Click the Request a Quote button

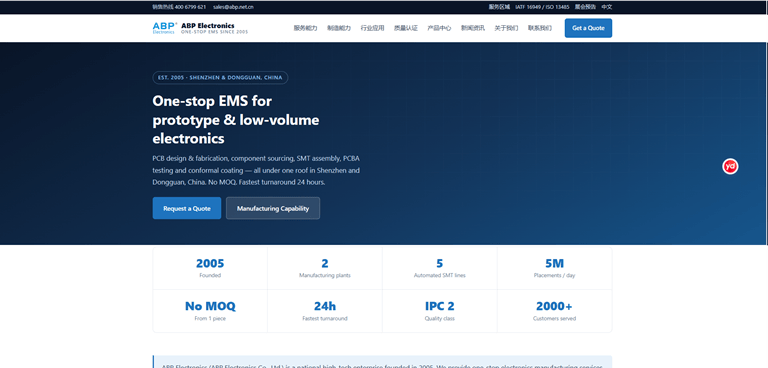tap(187, 208)
